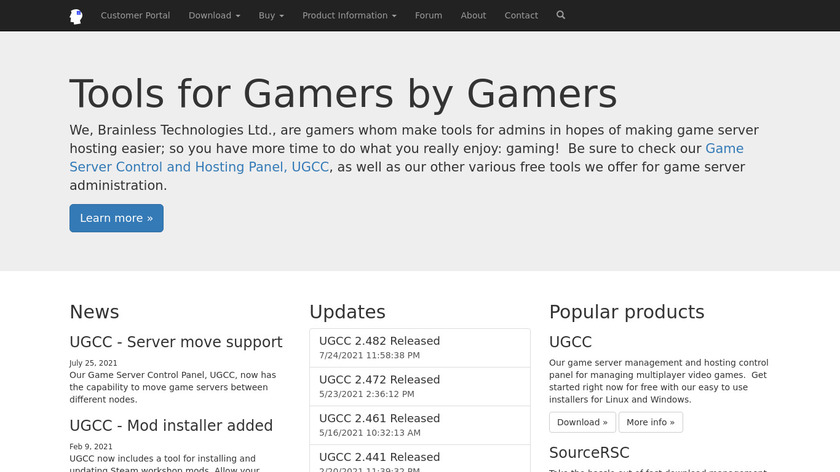Click the UGCC - Server move support headline
This screenshot has height=472, width=840.
pyautogui.click(x=176, y=342)
